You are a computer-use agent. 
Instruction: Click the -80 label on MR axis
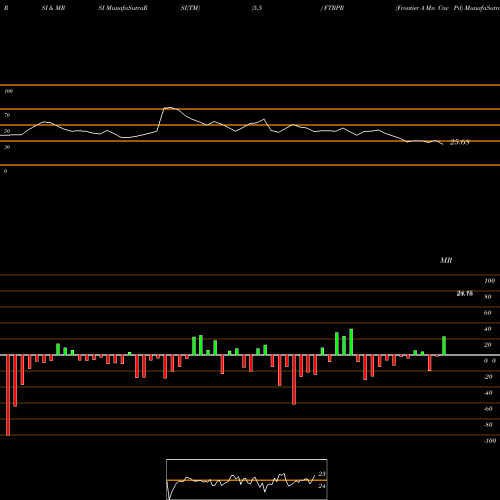pyautogui.click(x=488, y=425)
